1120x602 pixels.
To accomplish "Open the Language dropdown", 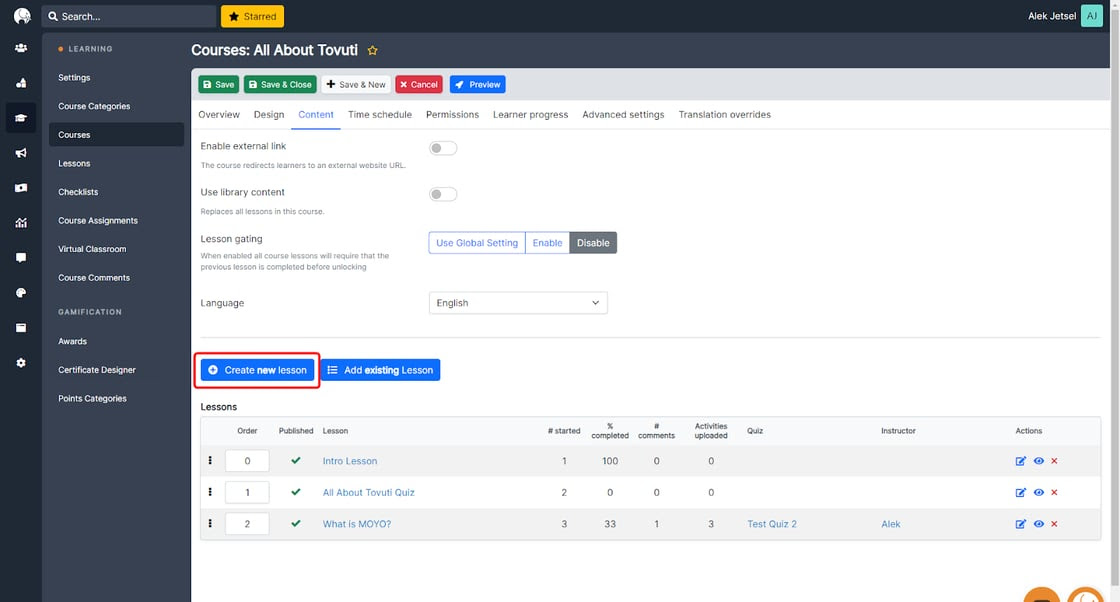I will (x=517, y=303).
